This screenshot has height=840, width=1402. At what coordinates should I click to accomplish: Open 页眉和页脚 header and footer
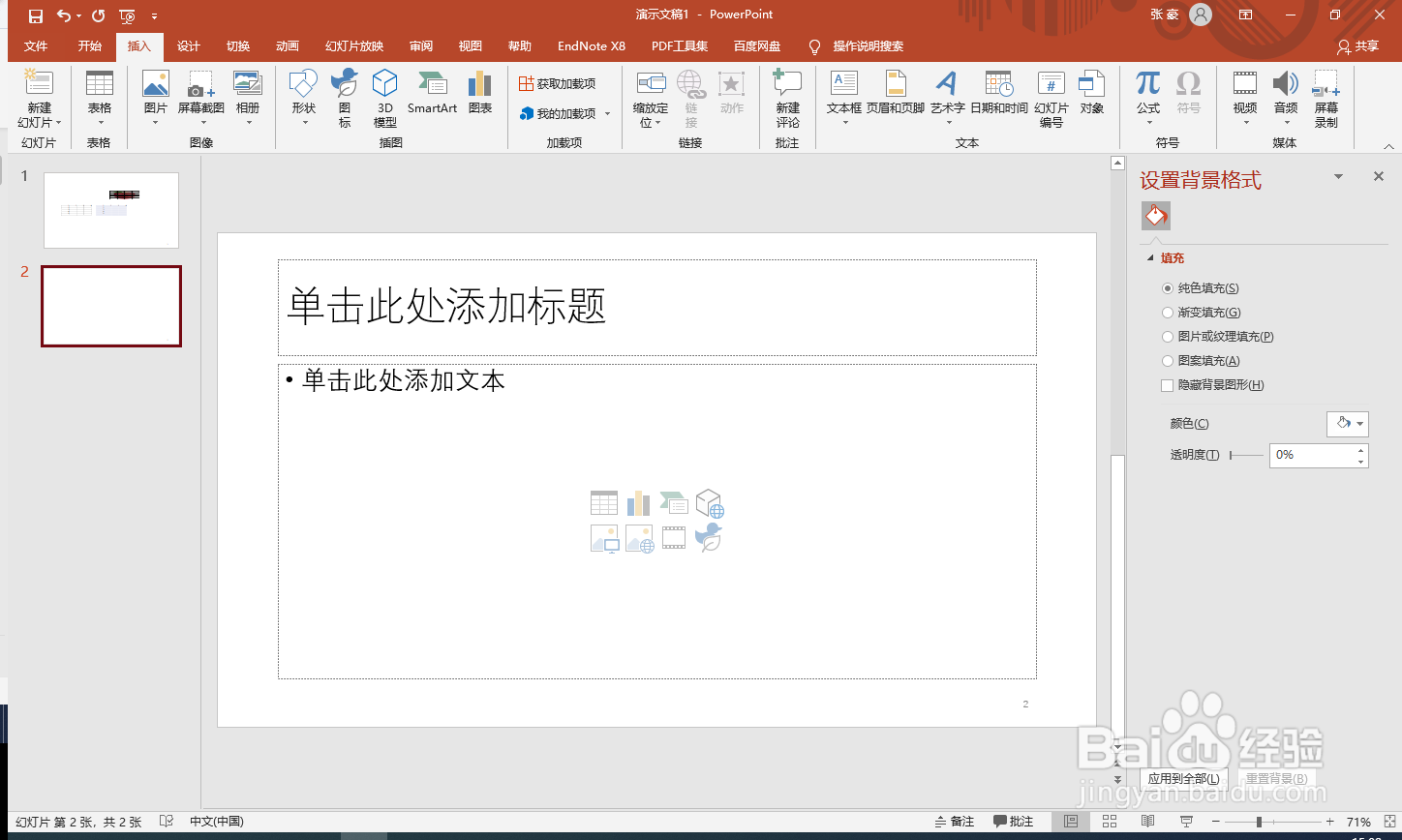(896, 93)
